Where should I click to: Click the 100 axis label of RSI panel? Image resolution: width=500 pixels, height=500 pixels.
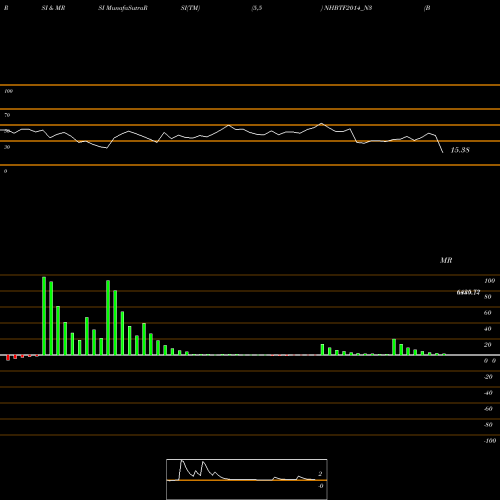click(8, 91)
